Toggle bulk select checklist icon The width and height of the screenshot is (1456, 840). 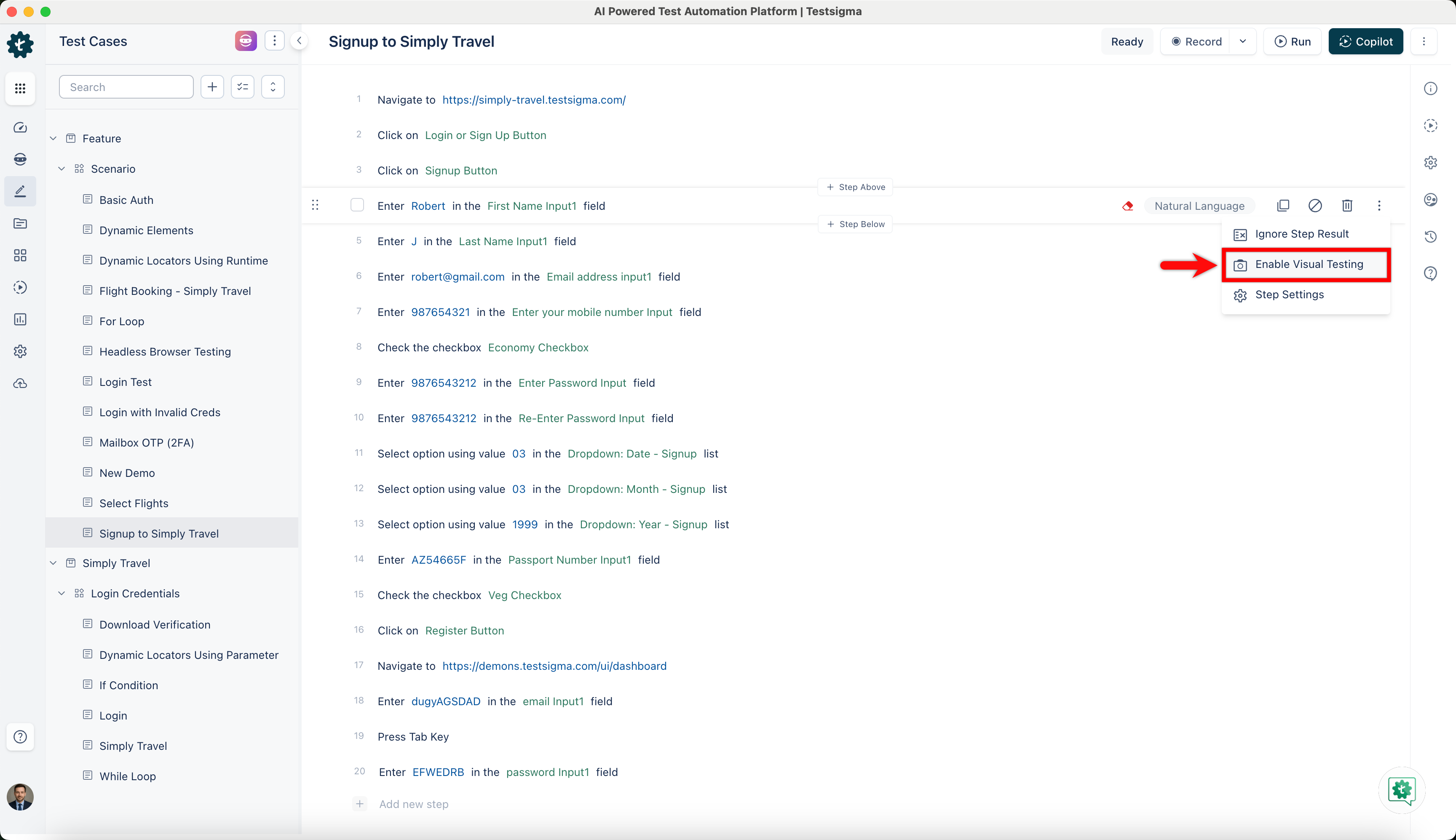243,87
